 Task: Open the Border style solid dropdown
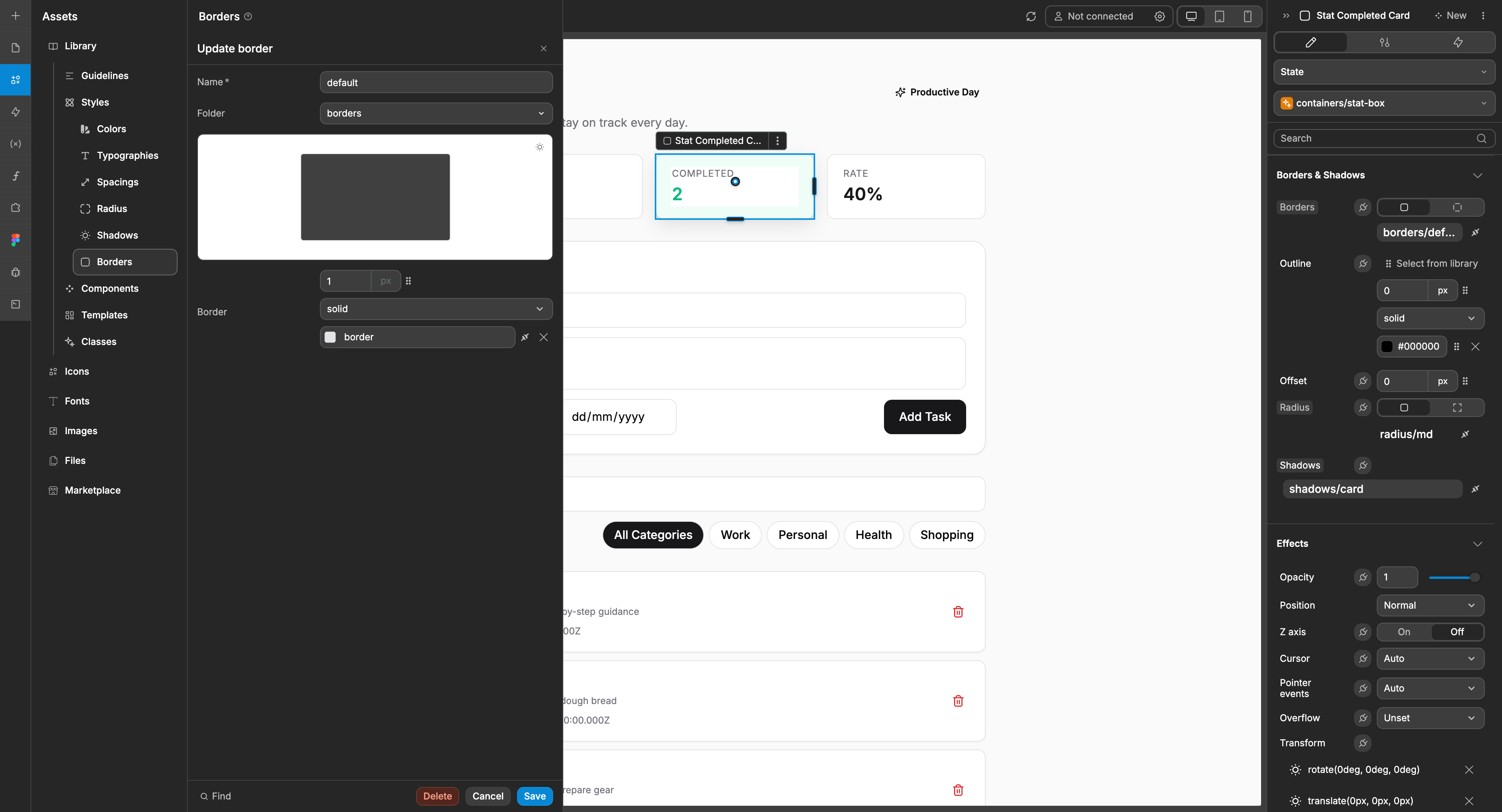tap(436, 309)
